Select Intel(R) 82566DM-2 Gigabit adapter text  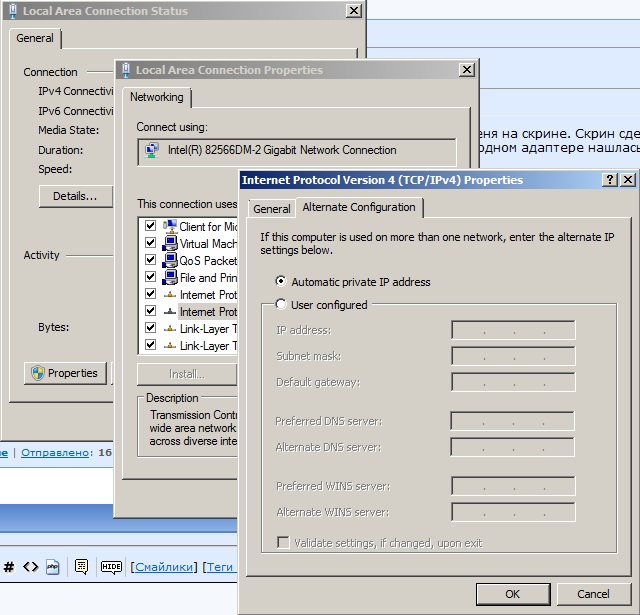click(x=282, y=150)
